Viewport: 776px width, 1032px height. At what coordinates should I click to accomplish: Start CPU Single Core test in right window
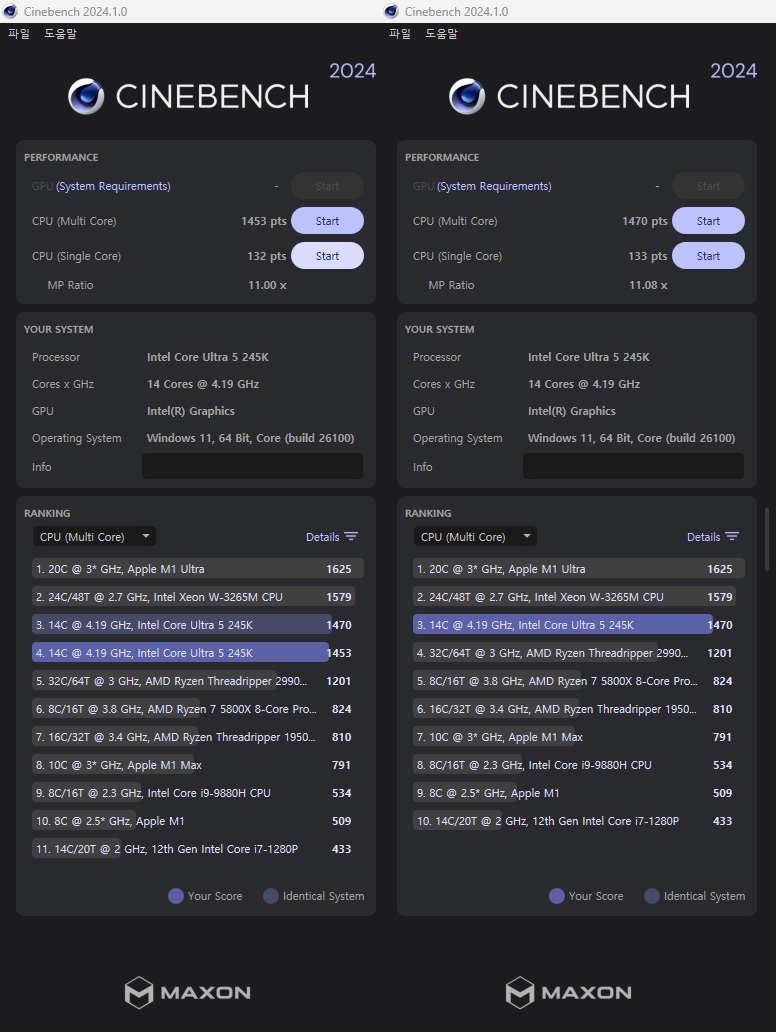708,256
